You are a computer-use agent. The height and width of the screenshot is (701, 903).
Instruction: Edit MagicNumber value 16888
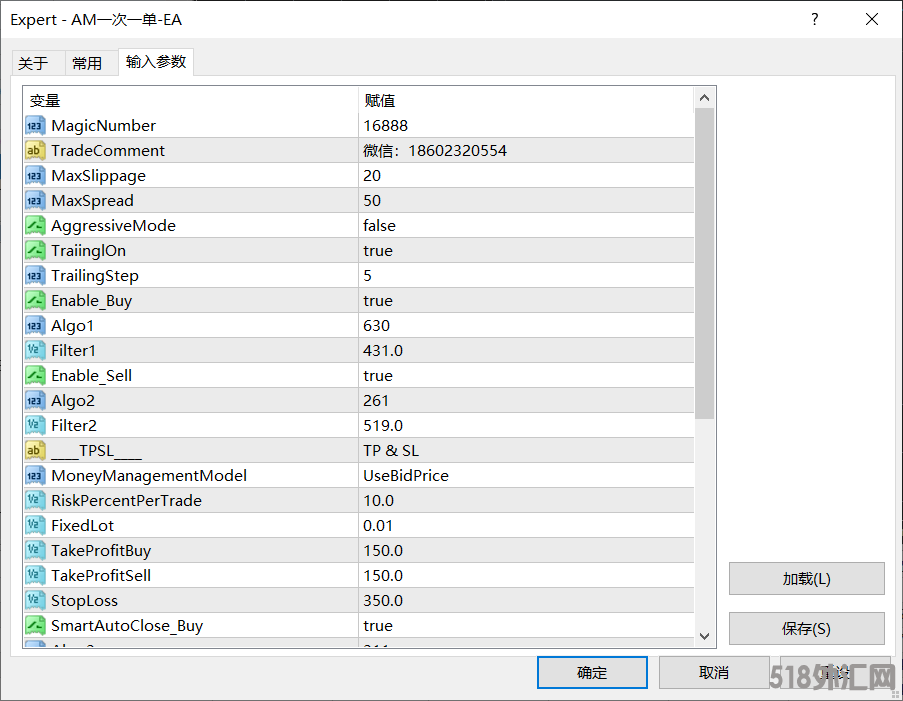(526, 126)
